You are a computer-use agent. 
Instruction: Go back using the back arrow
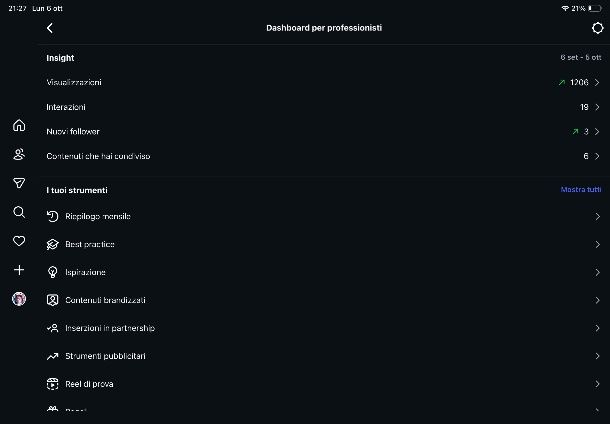pyautogui.click(x=50, y=28)
